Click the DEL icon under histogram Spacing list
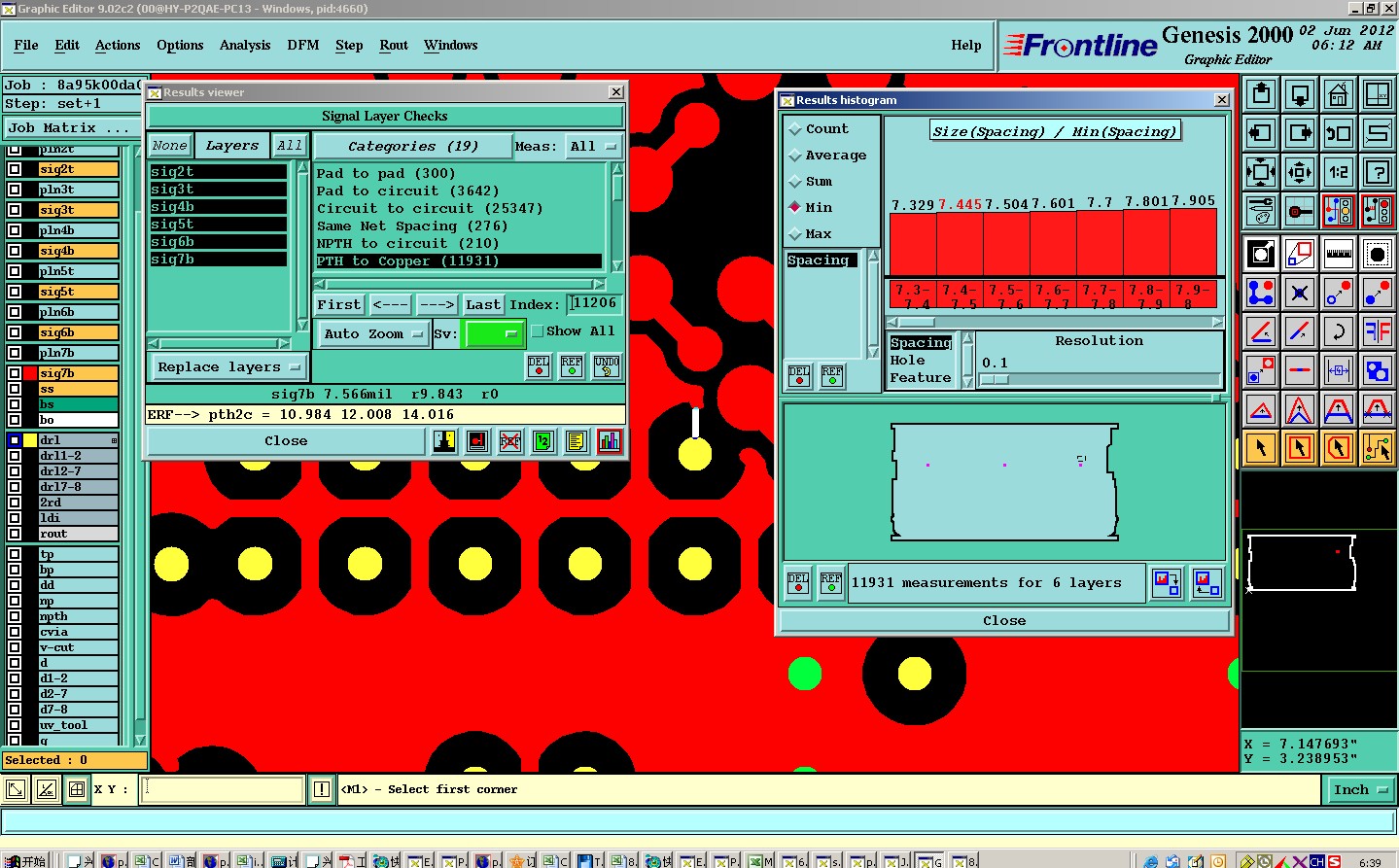Viewport: 1399px width, 868px height. pyautogui.click(x=799, y=376)
